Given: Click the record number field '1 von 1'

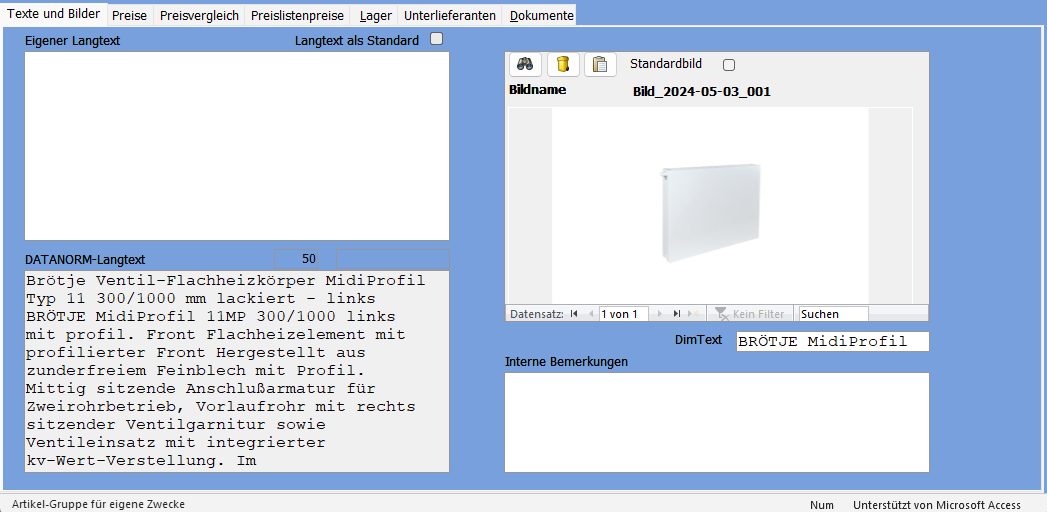Looking at the screenshot, I should click(623, 314).
